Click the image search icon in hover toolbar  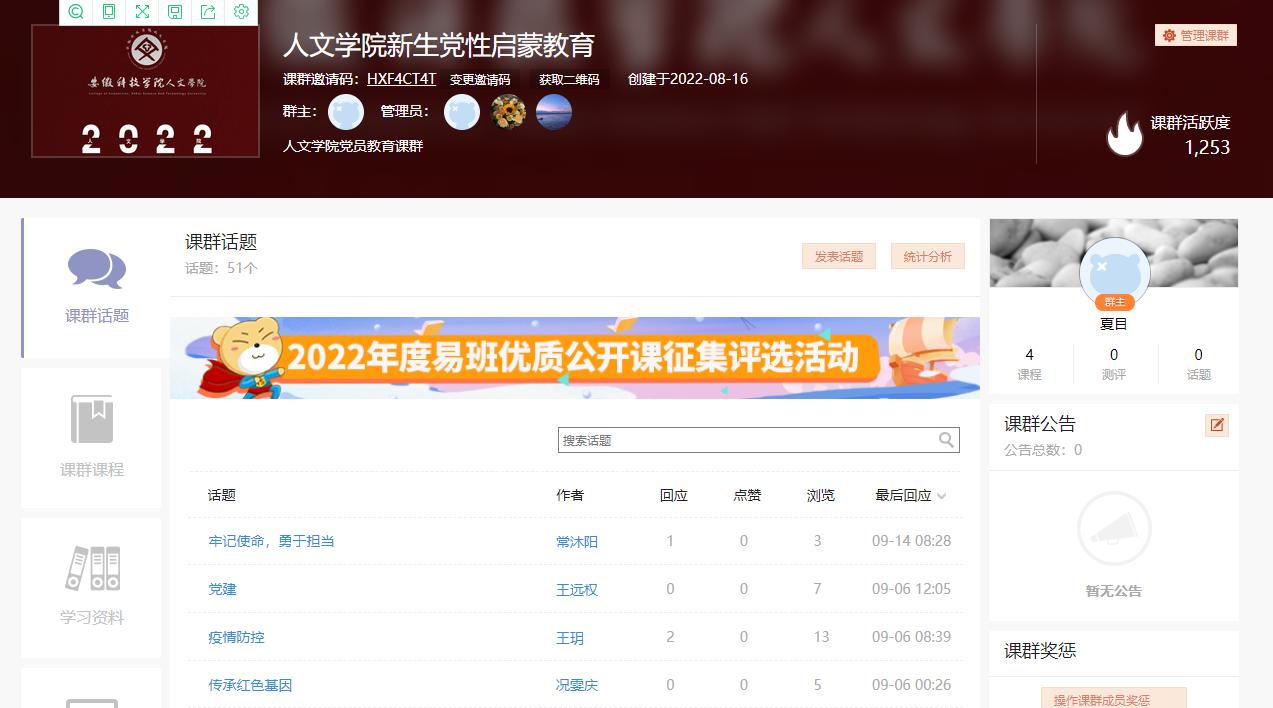coord(76,12)
